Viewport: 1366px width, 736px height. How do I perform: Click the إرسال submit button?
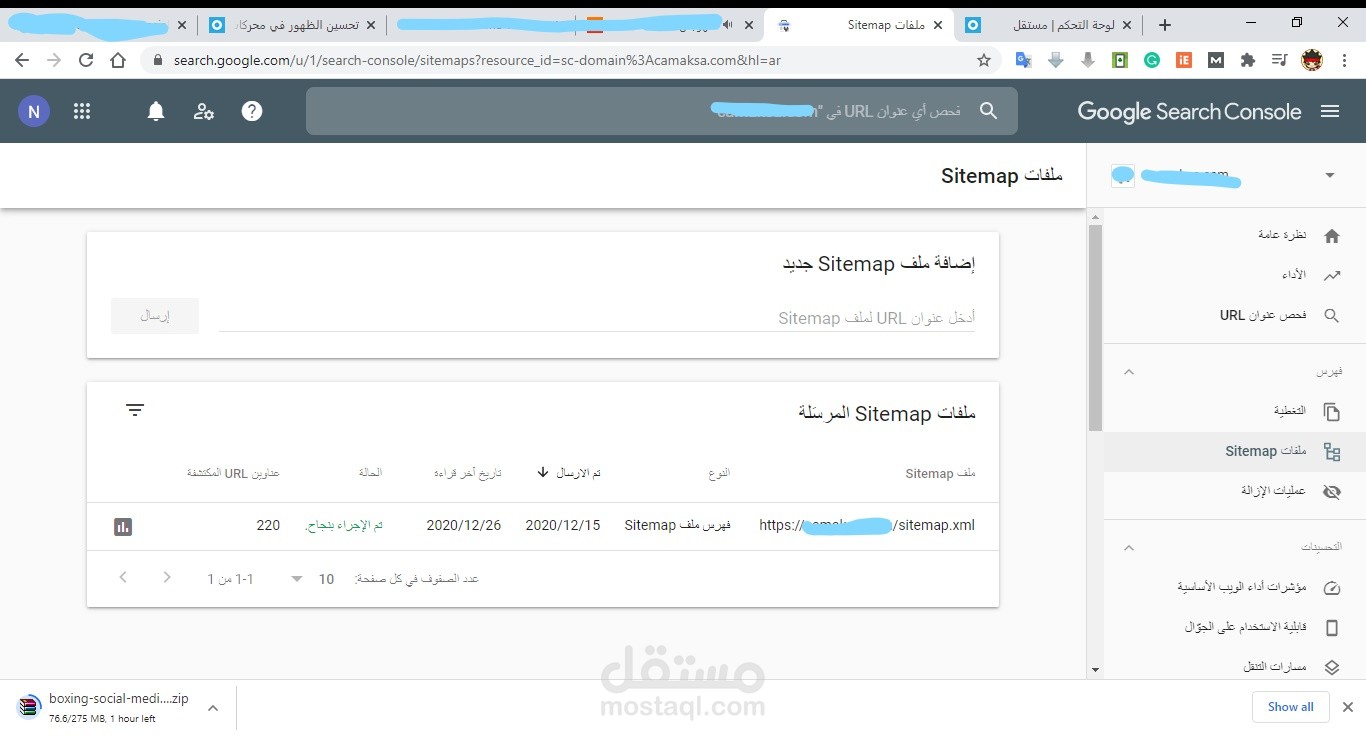[x=155, y=316]
